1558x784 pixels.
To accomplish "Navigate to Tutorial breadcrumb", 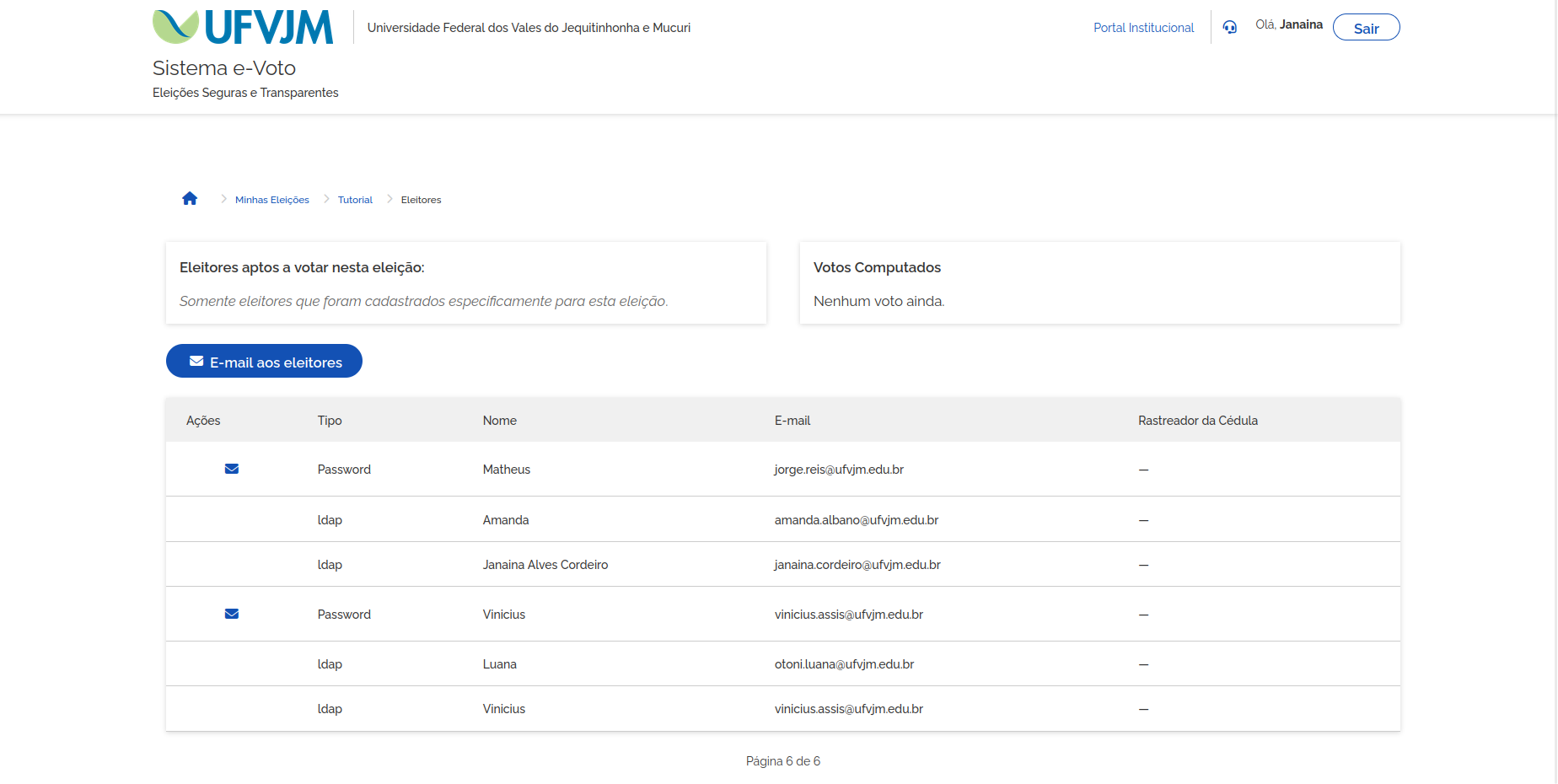I will 355,200.
